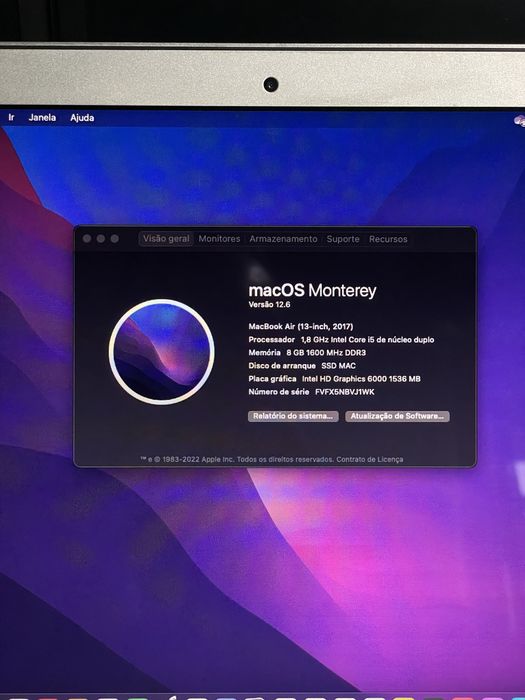Click the 1,8 GHz Intel Core i5 text
Viewport: 525px width, 700px height.
pyautogui.click(x=367, y=340)
